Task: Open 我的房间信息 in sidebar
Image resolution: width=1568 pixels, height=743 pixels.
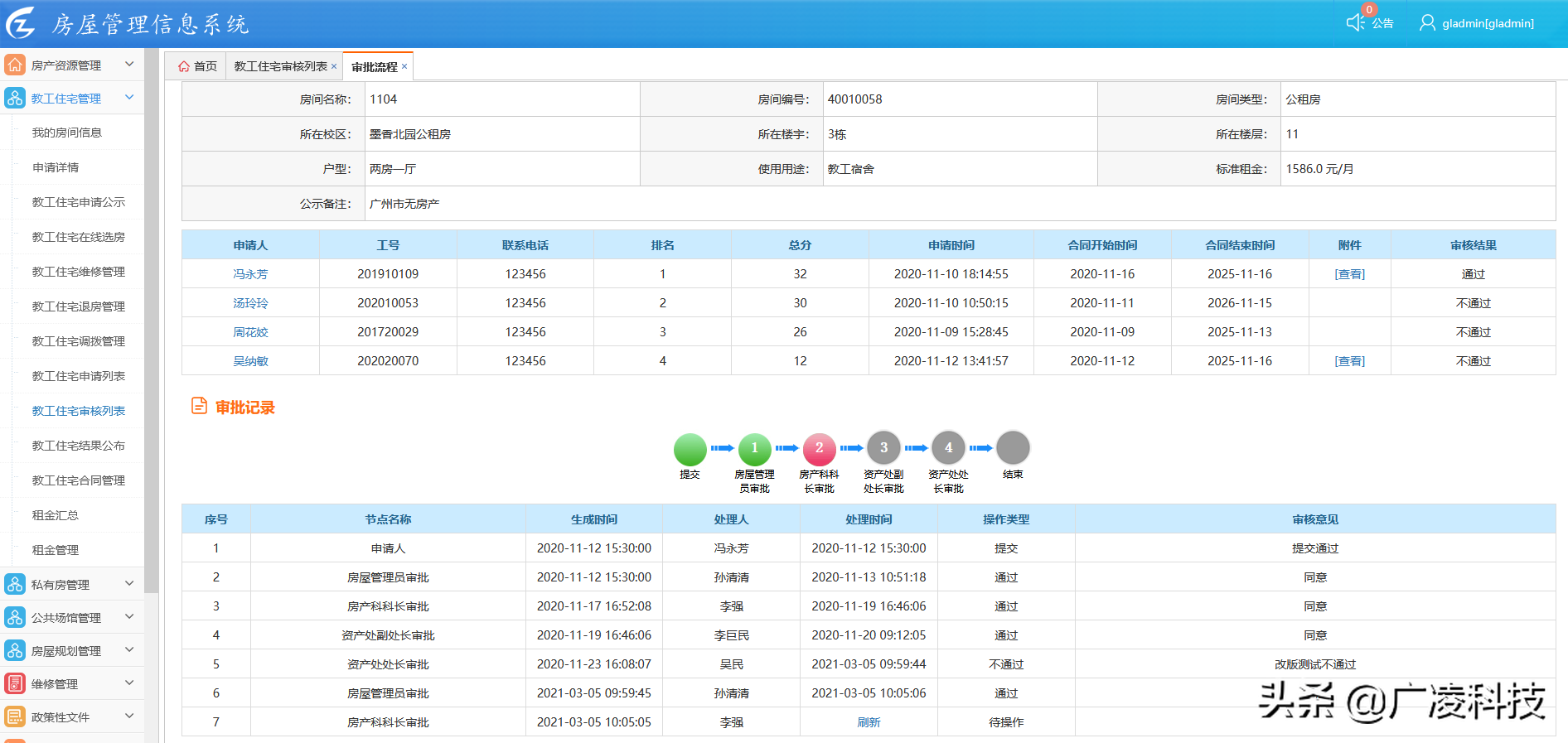Action: point(67,133)
